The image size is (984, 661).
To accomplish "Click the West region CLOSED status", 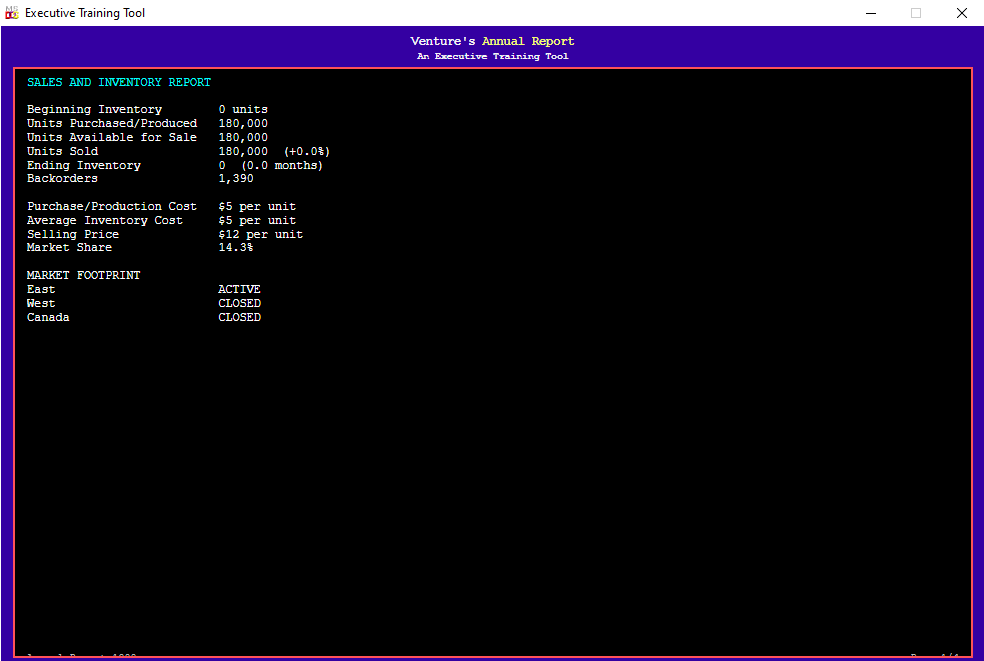I will tap(239, 303).
